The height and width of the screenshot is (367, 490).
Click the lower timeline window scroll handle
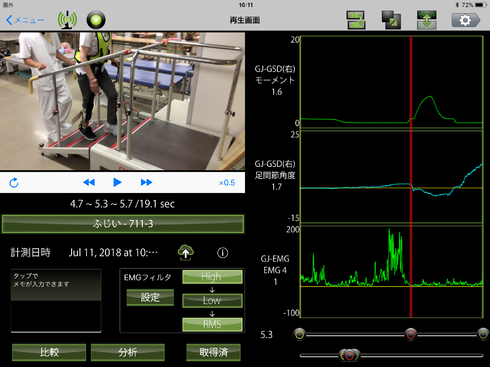pyautogui.click(x=349, y=355)
